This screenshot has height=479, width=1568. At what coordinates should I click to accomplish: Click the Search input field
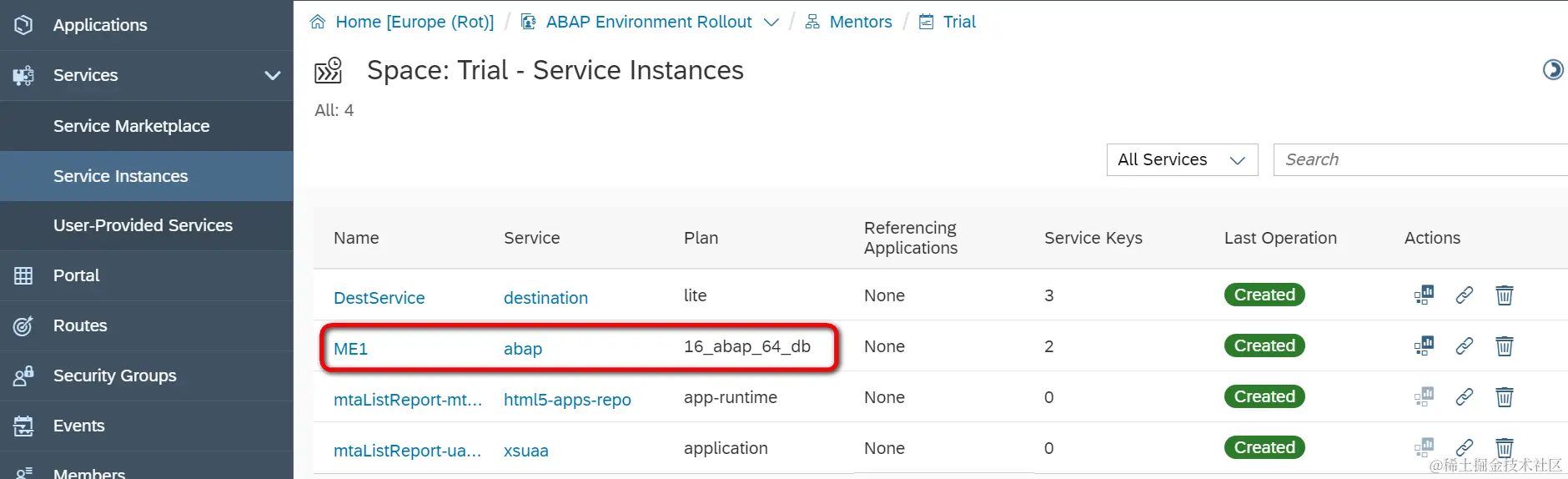[1418, 159]
